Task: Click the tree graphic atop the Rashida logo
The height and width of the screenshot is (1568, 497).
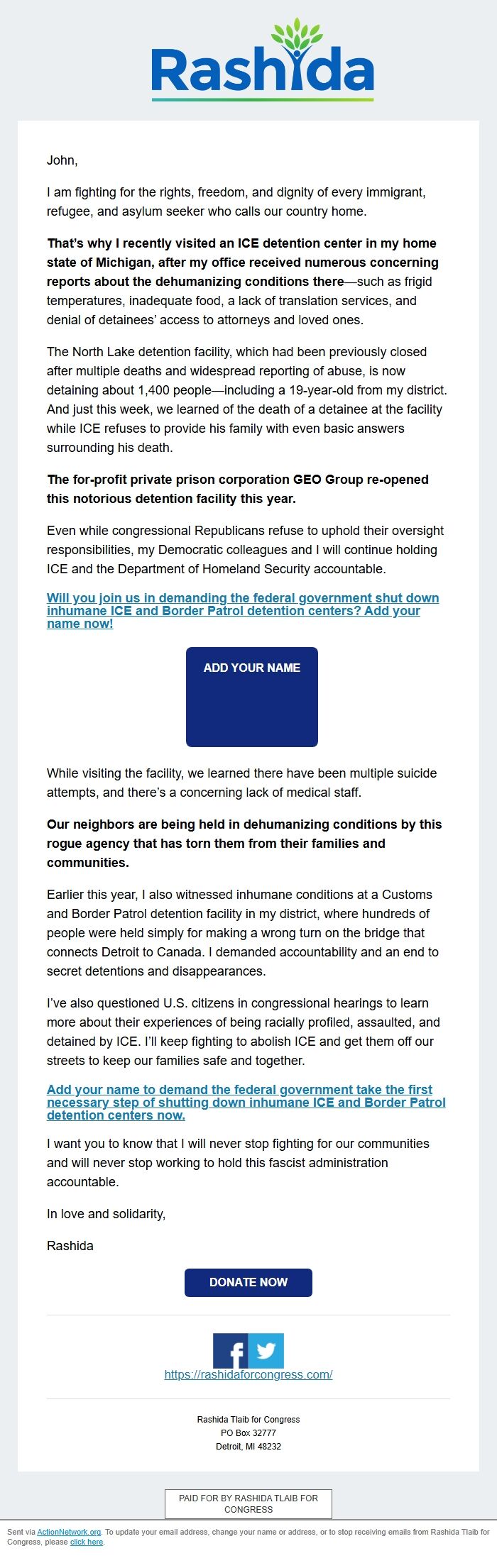Action: 298,32
